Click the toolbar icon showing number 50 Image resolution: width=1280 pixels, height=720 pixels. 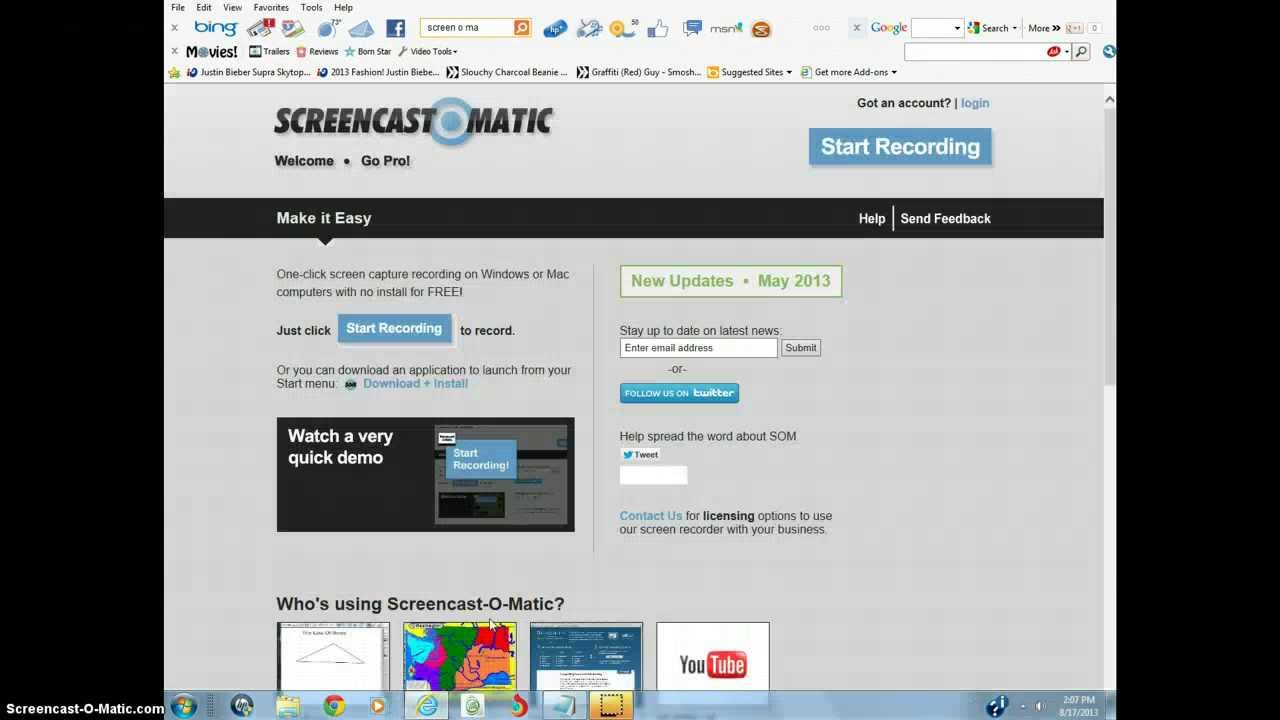[623, 28]
